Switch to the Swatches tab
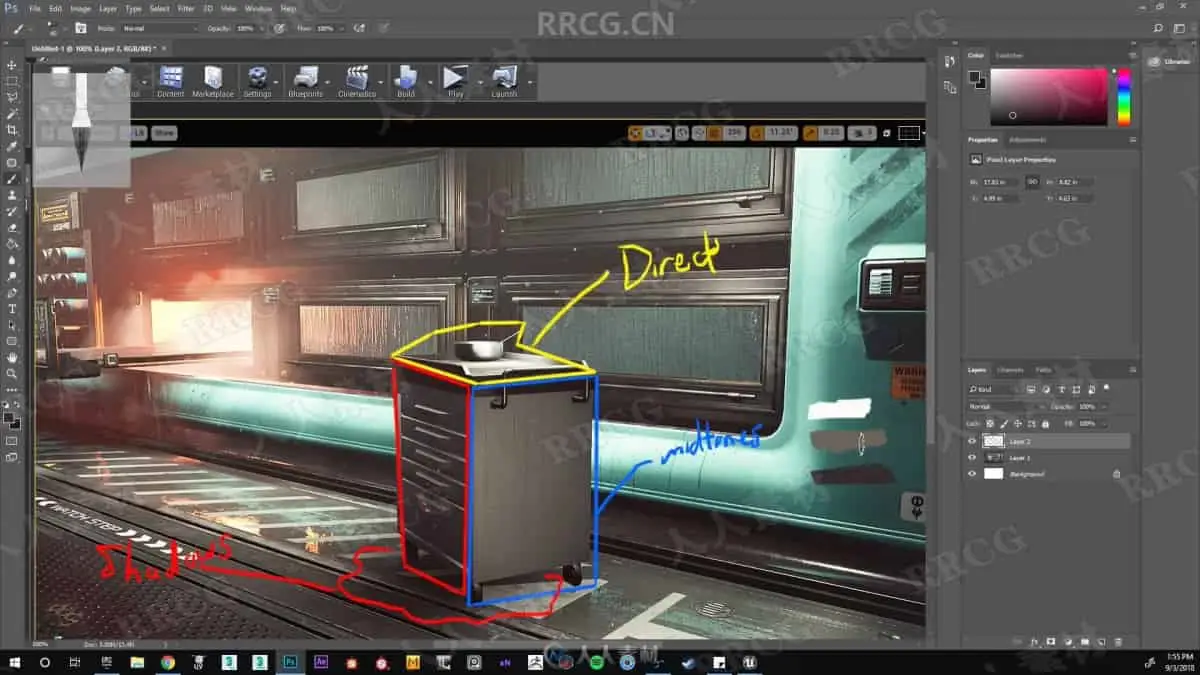Image resolution: width=1200 pixels, height=675 pixels. 1009,55
